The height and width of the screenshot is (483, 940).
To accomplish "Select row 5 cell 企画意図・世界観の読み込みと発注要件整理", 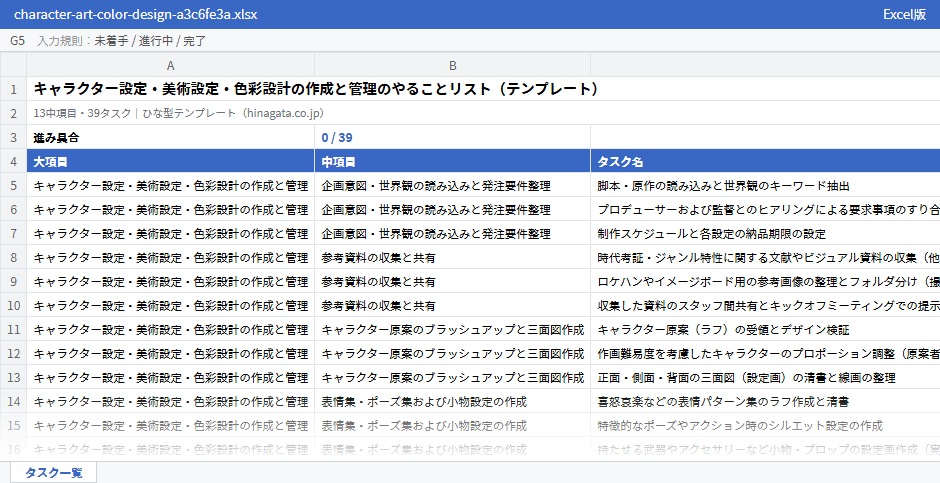I will point(452,185).
